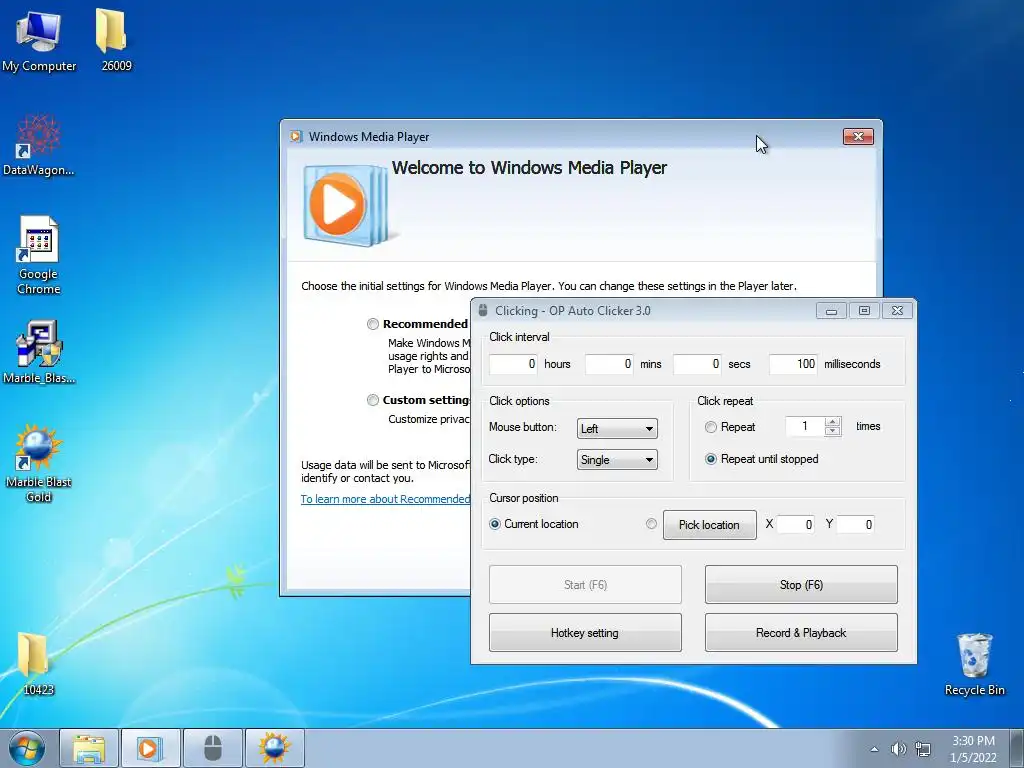
Task: Select the 10423 folder icon
Action: coord(37,663)
